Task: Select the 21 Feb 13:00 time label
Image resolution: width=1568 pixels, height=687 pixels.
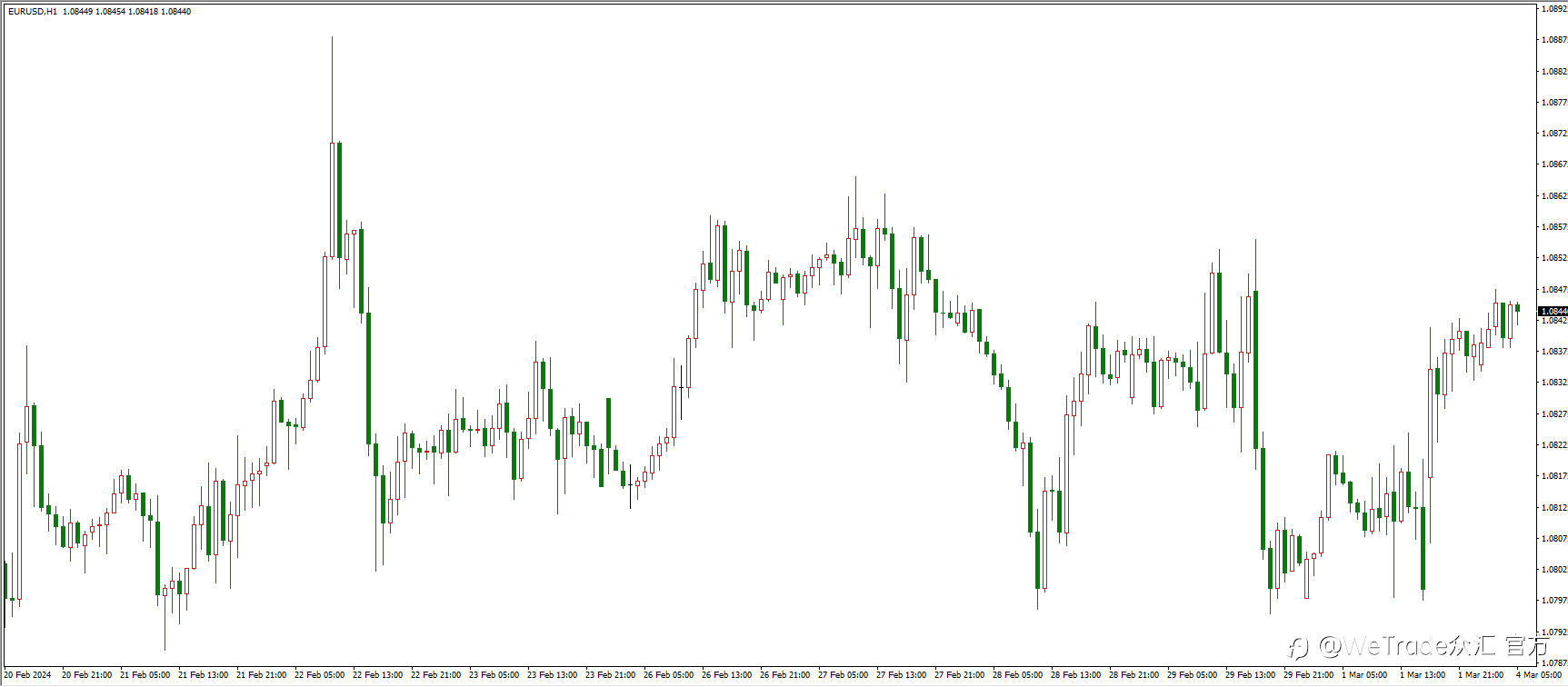Action: [203, 675]
